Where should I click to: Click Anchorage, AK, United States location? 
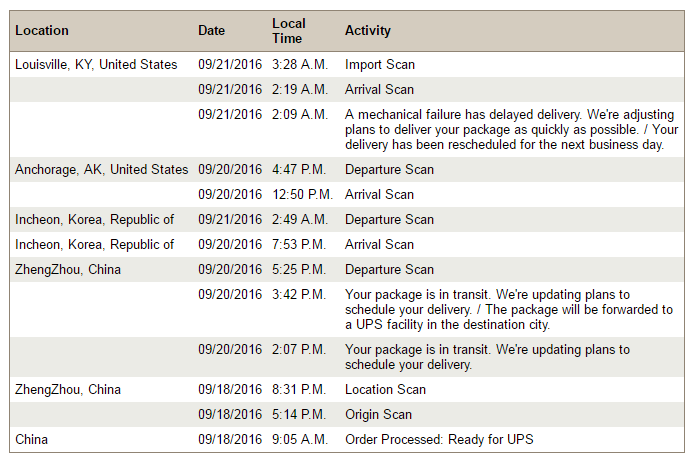[102, 169]
